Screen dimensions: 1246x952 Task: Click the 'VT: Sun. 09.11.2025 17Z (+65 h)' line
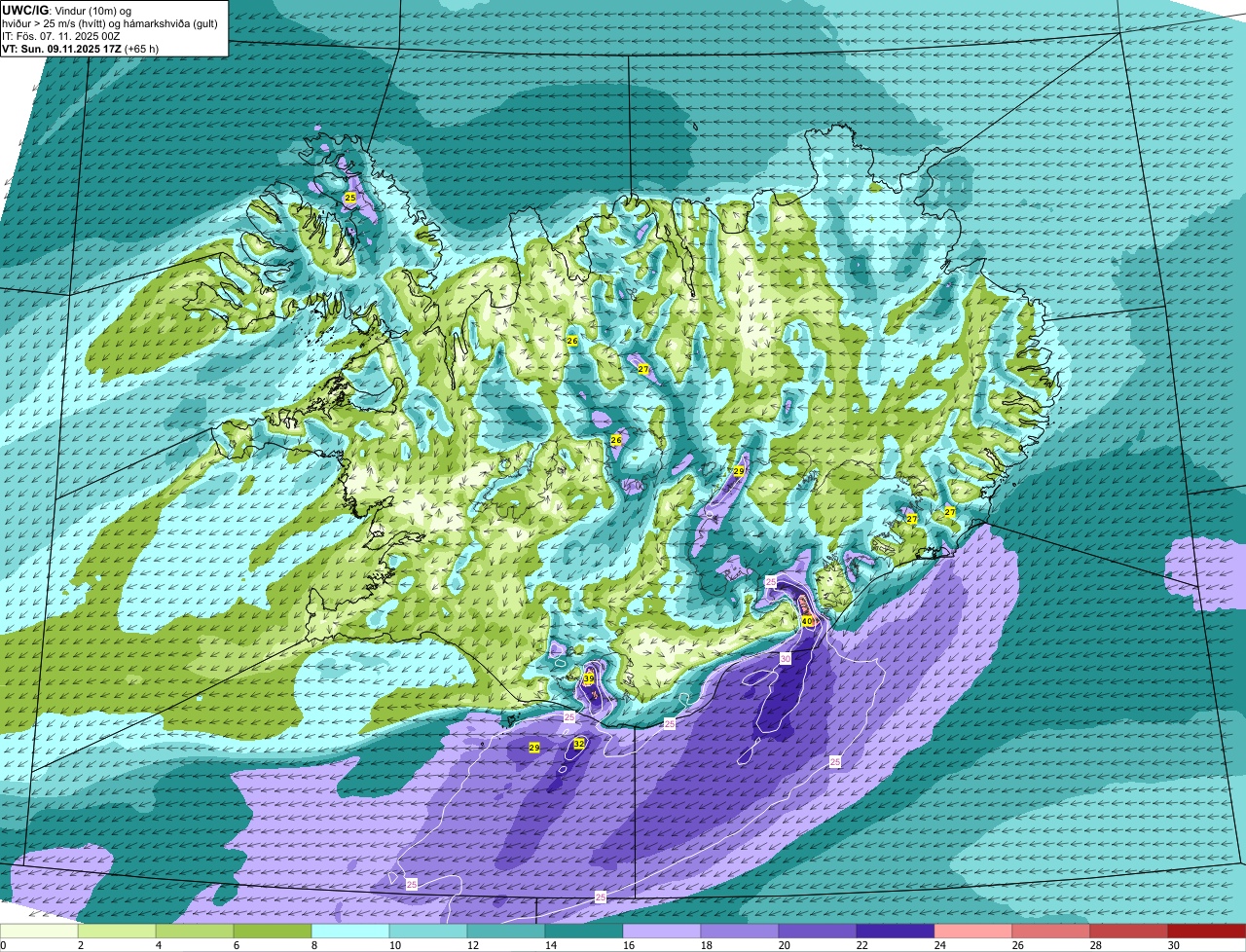click(x=81, y=49)
